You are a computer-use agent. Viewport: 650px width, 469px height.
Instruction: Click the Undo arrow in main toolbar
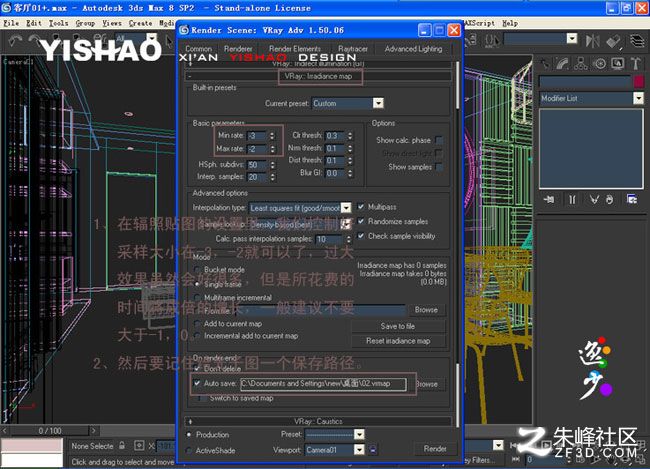[15, 41]
